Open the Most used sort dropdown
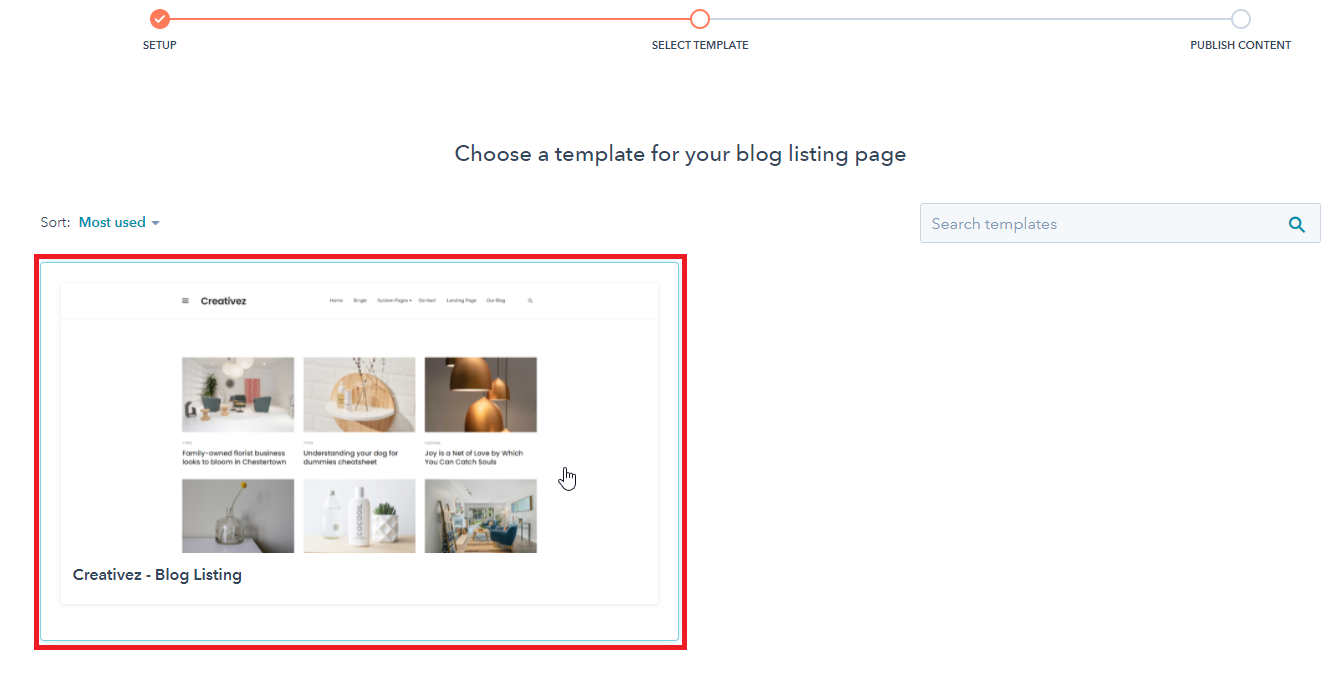The image size is (1343, 680). click(119, 222)
